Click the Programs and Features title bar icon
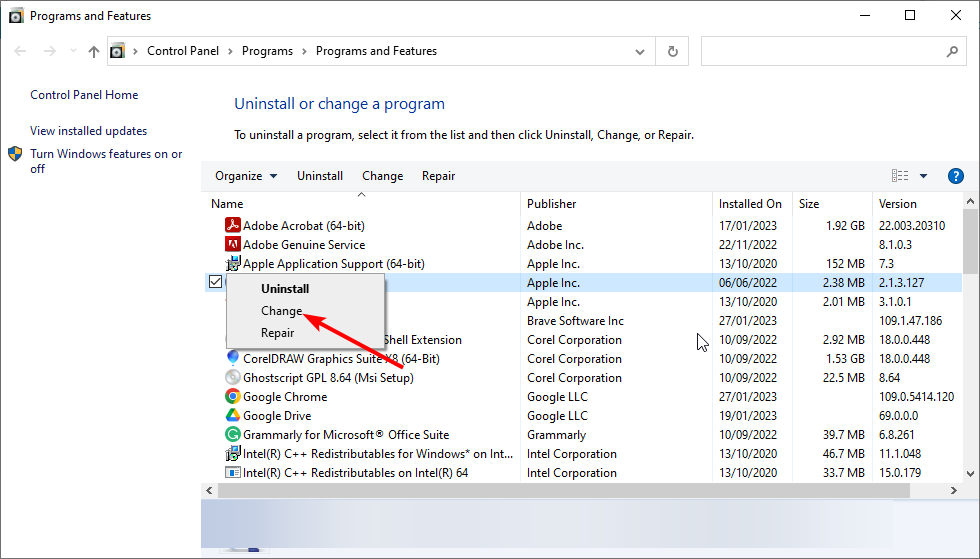 tap(16, 16)
